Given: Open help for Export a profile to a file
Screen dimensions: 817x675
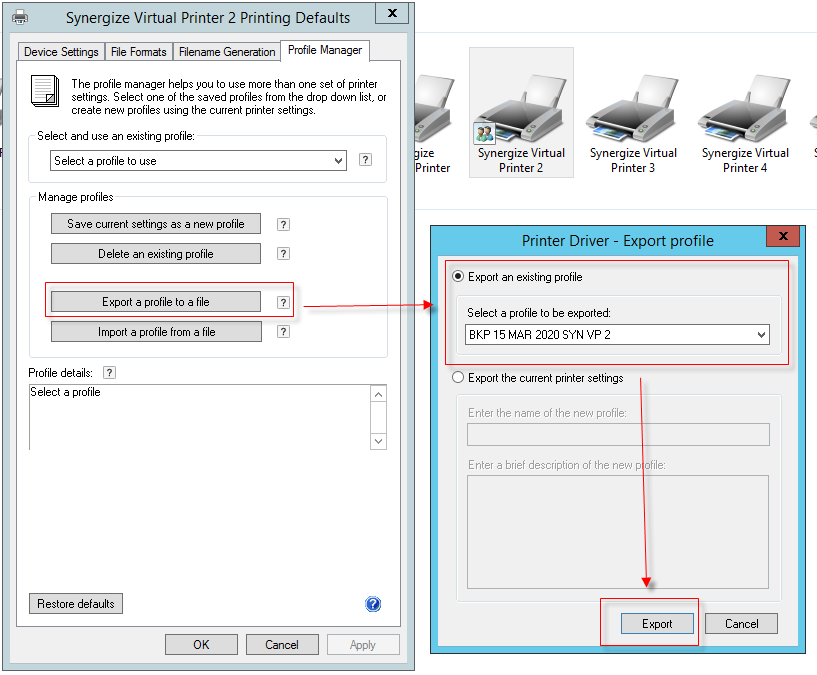Looking at the screenshot, I should point(283,302).
